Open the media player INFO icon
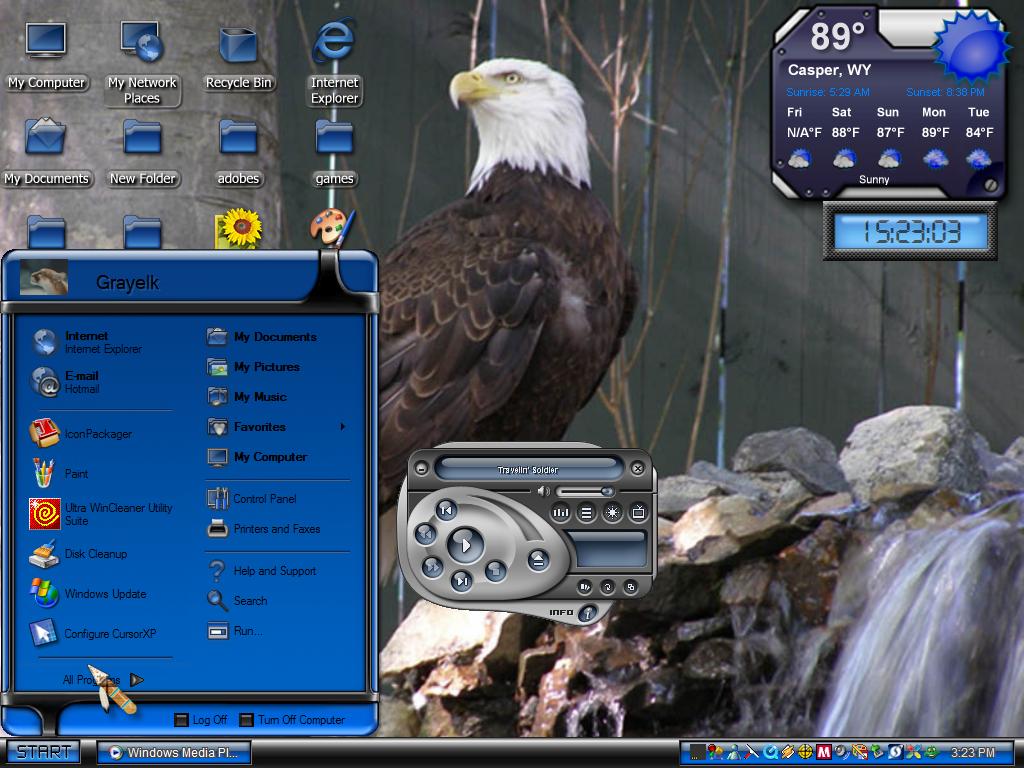1024x768 pixels. click(588, 613)
